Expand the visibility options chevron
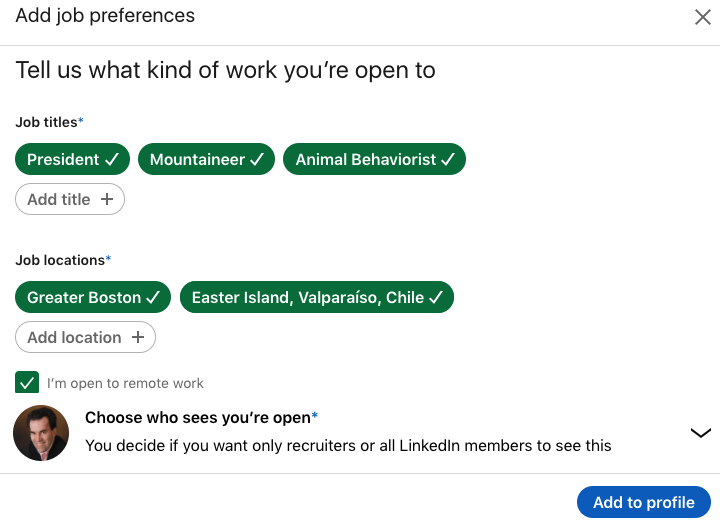This screenshot has width=720, height=523. (700, 433)
